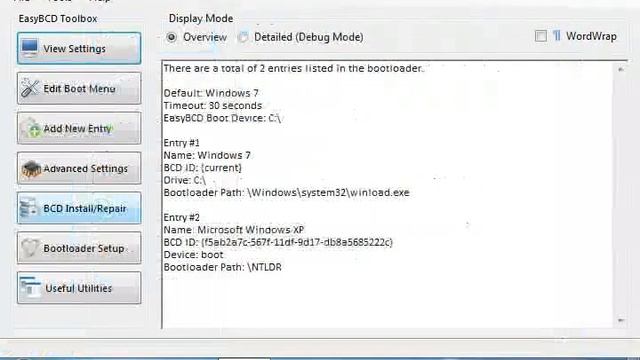Click the line 'BCD ID: {current}'
Image resolution: width=640 pixels, height=360 pixels.
(203, 168)
